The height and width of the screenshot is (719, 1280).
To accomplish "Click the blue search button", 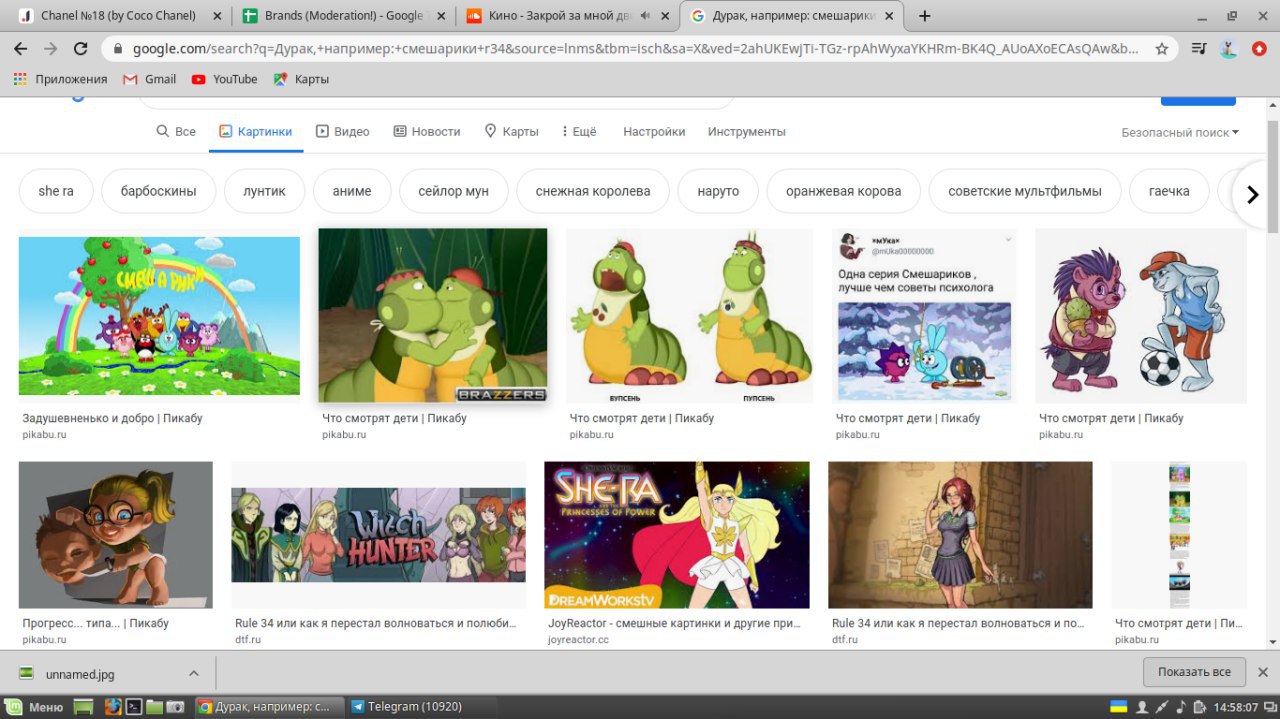I will pyautogui.click(x=1198, y=100).
